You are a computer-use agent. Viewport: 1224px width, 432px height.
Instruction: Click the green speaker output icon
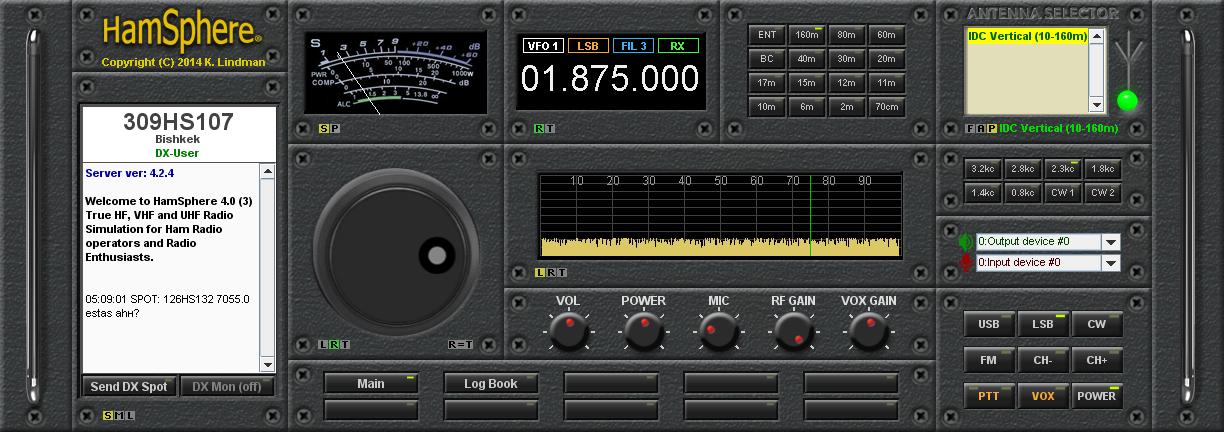tap(965, 242)
